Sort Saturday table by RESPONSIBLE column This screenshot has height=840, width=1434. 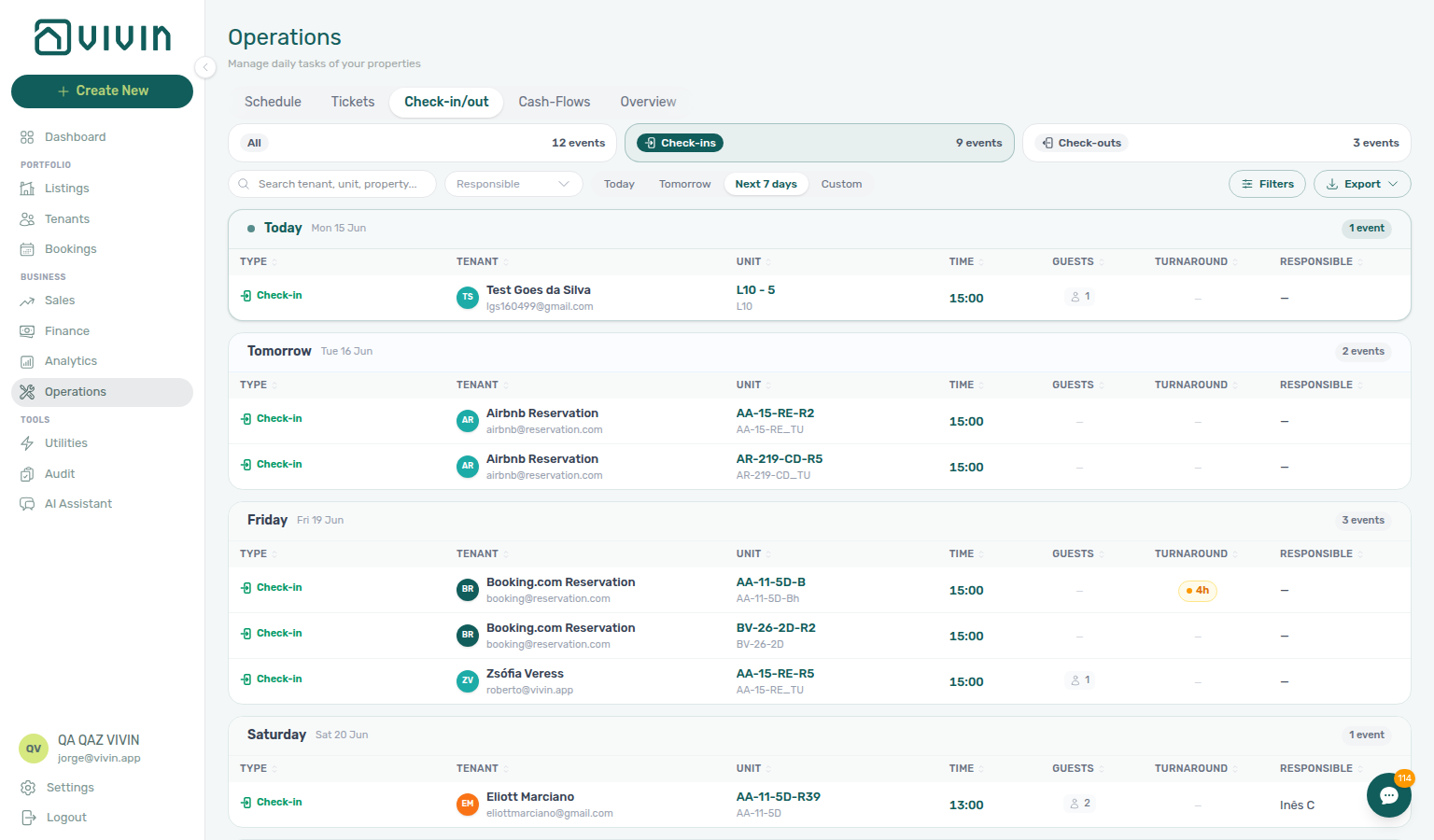pos(1321,769)
